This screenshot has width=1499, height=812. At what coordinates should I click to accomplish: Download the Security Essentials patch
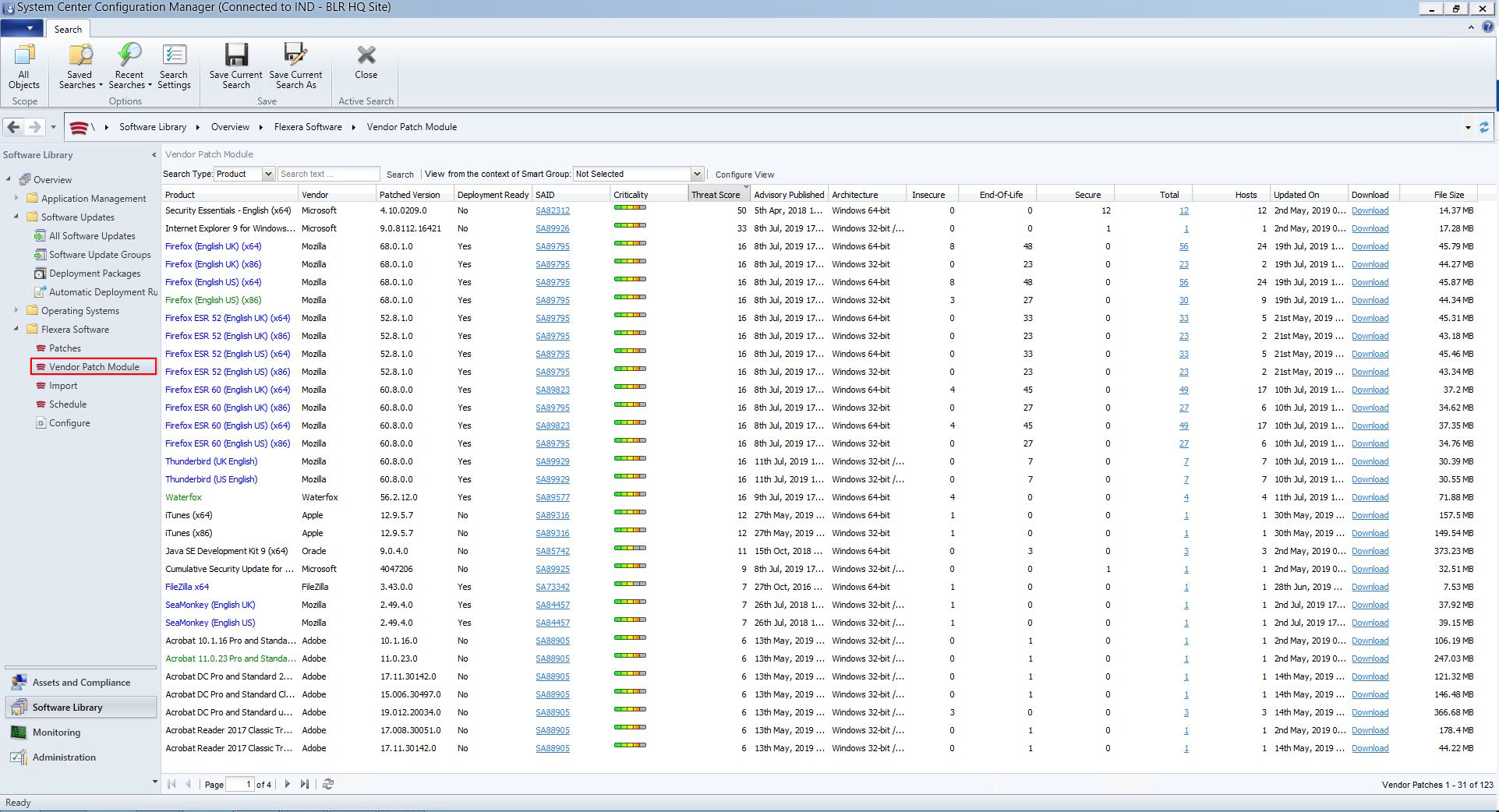[x=1370, y=210]
